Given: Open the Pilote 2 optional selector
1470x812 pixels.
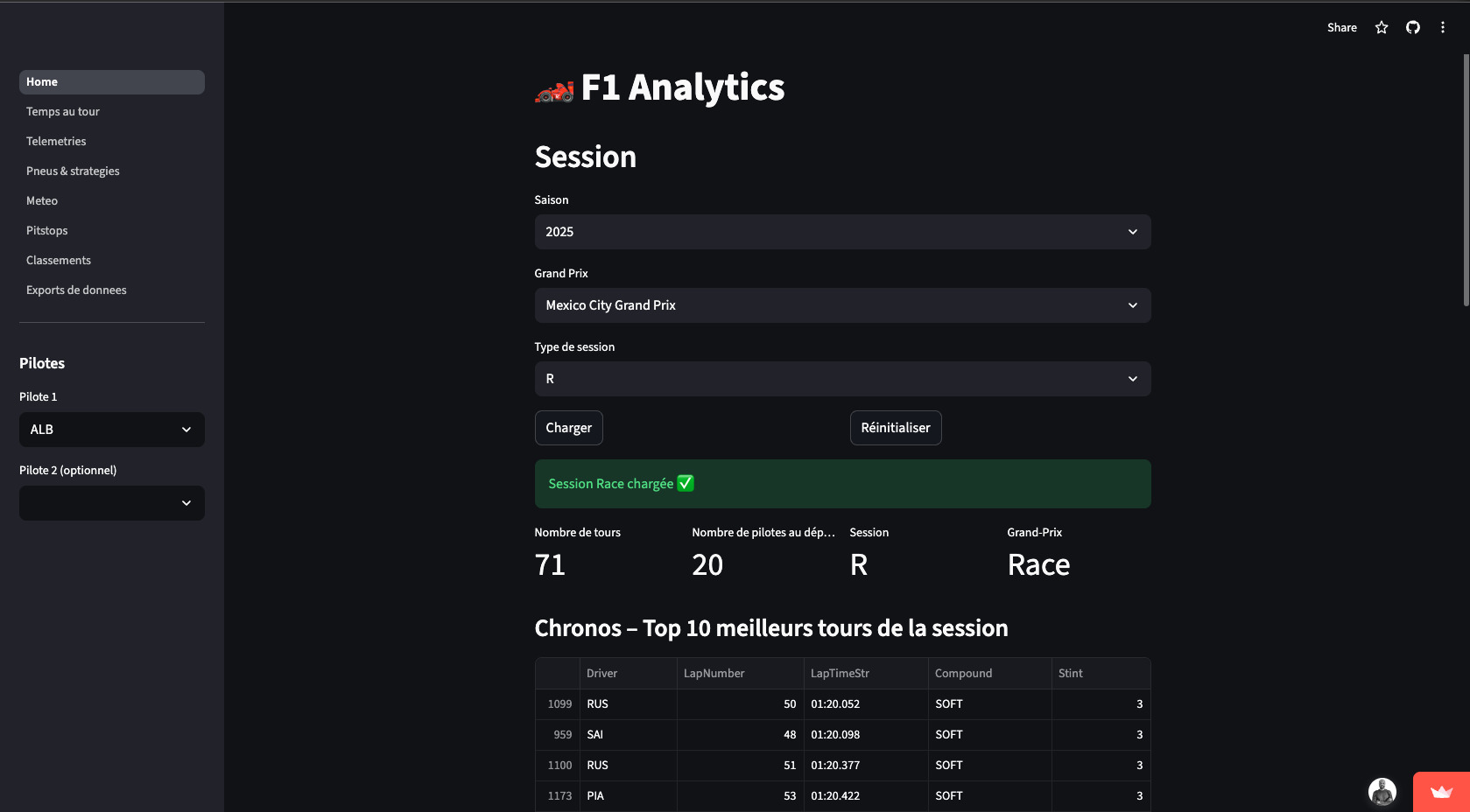Looking at the screenshot, I should (111, 503).
